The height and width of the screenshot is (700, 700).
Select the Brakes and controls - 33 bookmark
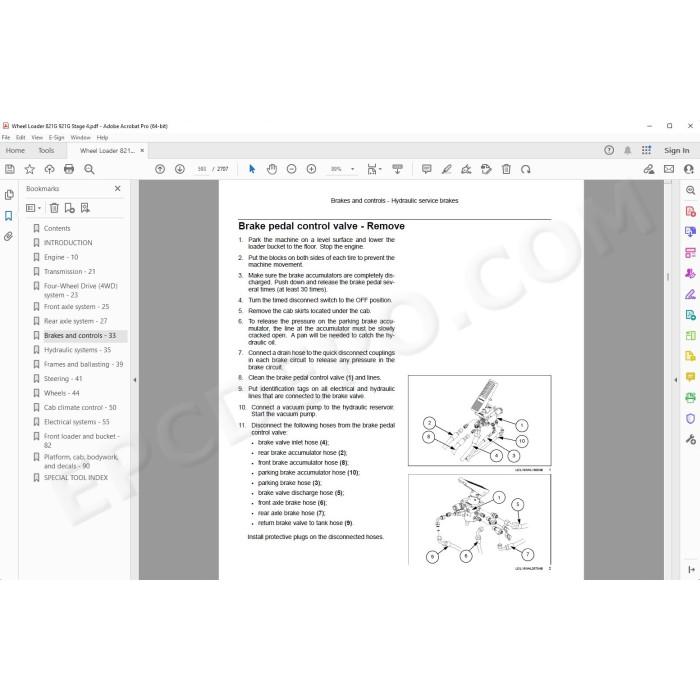click(79, 335)
